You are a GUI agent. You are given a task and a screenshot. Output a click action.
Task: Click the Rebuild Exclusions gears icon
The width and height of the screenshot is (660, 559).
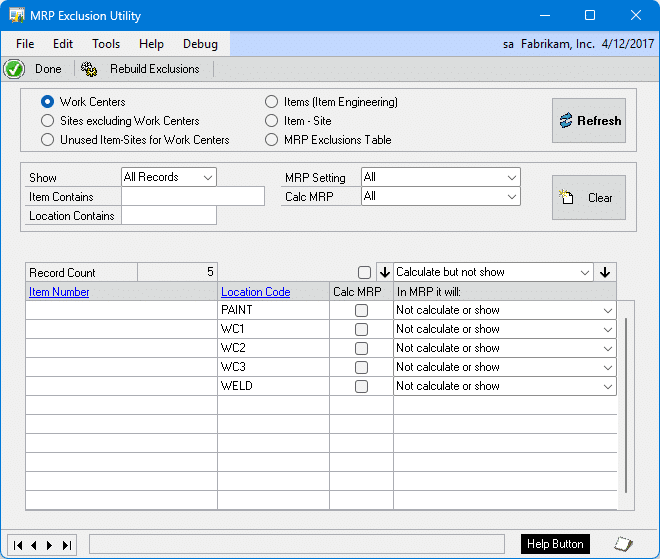point(89,69)
